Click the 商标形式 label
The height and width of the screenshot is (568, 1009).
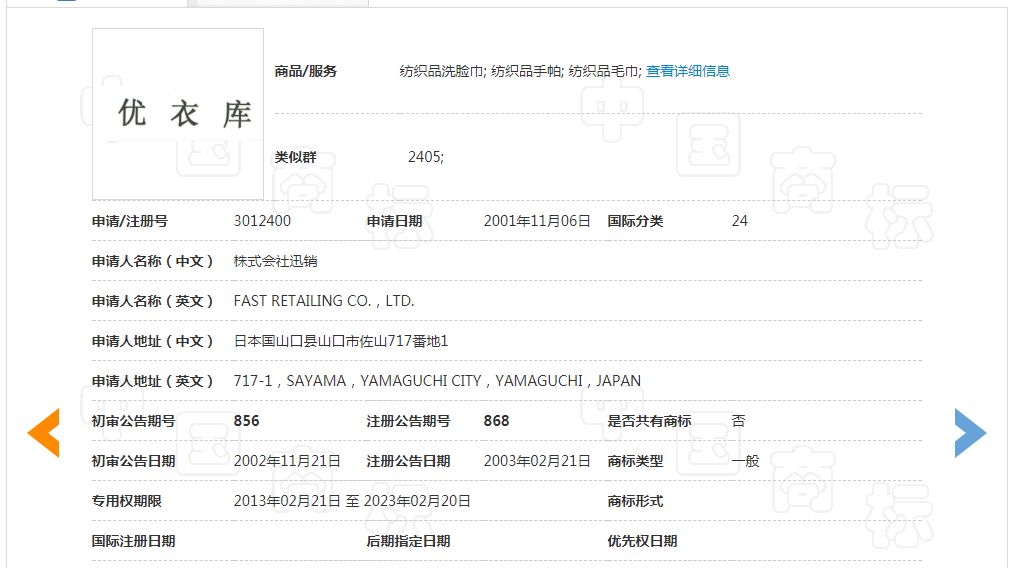pos(635,500)
